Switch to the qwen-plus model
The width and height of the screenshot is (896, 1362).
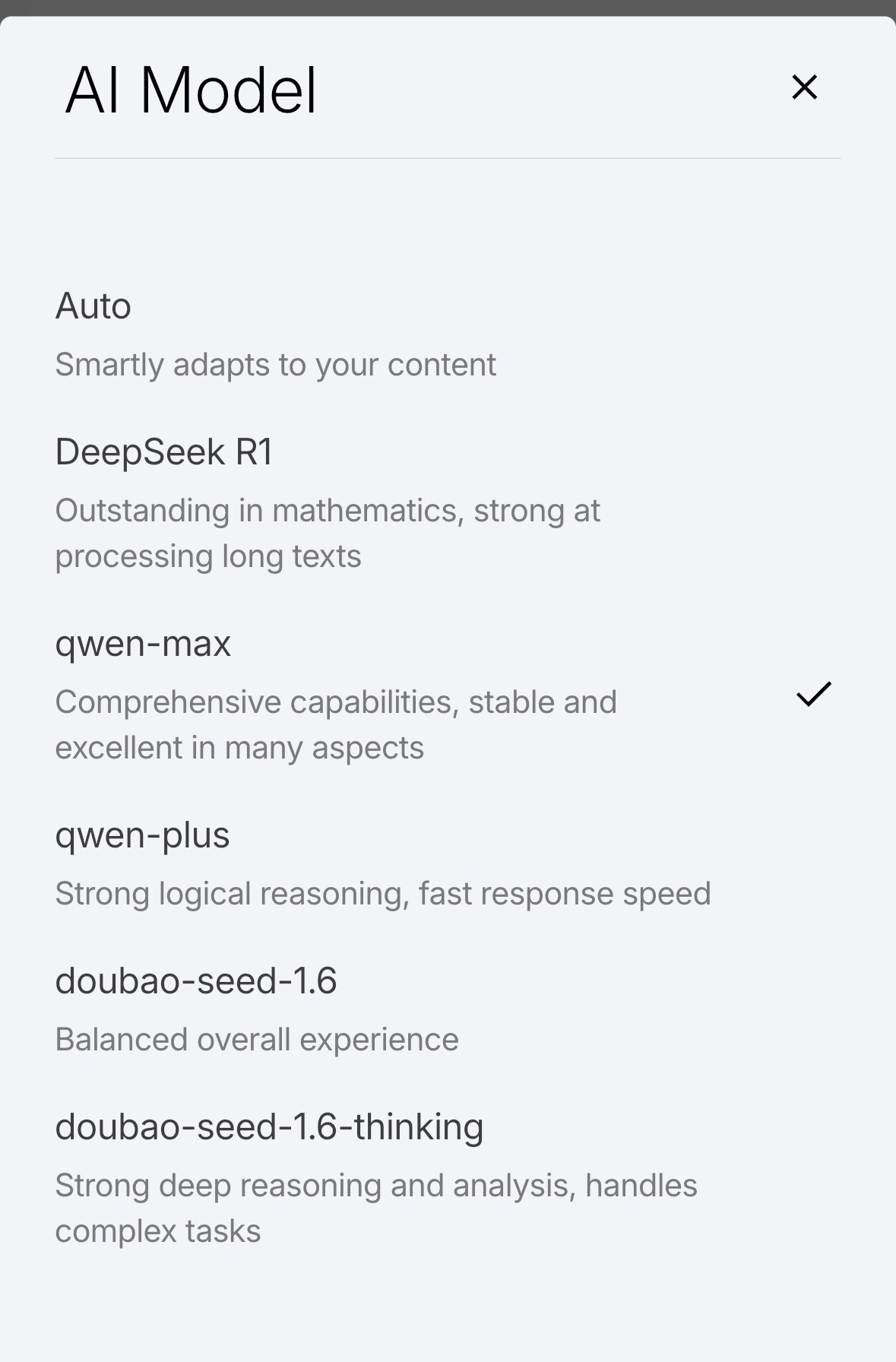(x=142, y=836)
